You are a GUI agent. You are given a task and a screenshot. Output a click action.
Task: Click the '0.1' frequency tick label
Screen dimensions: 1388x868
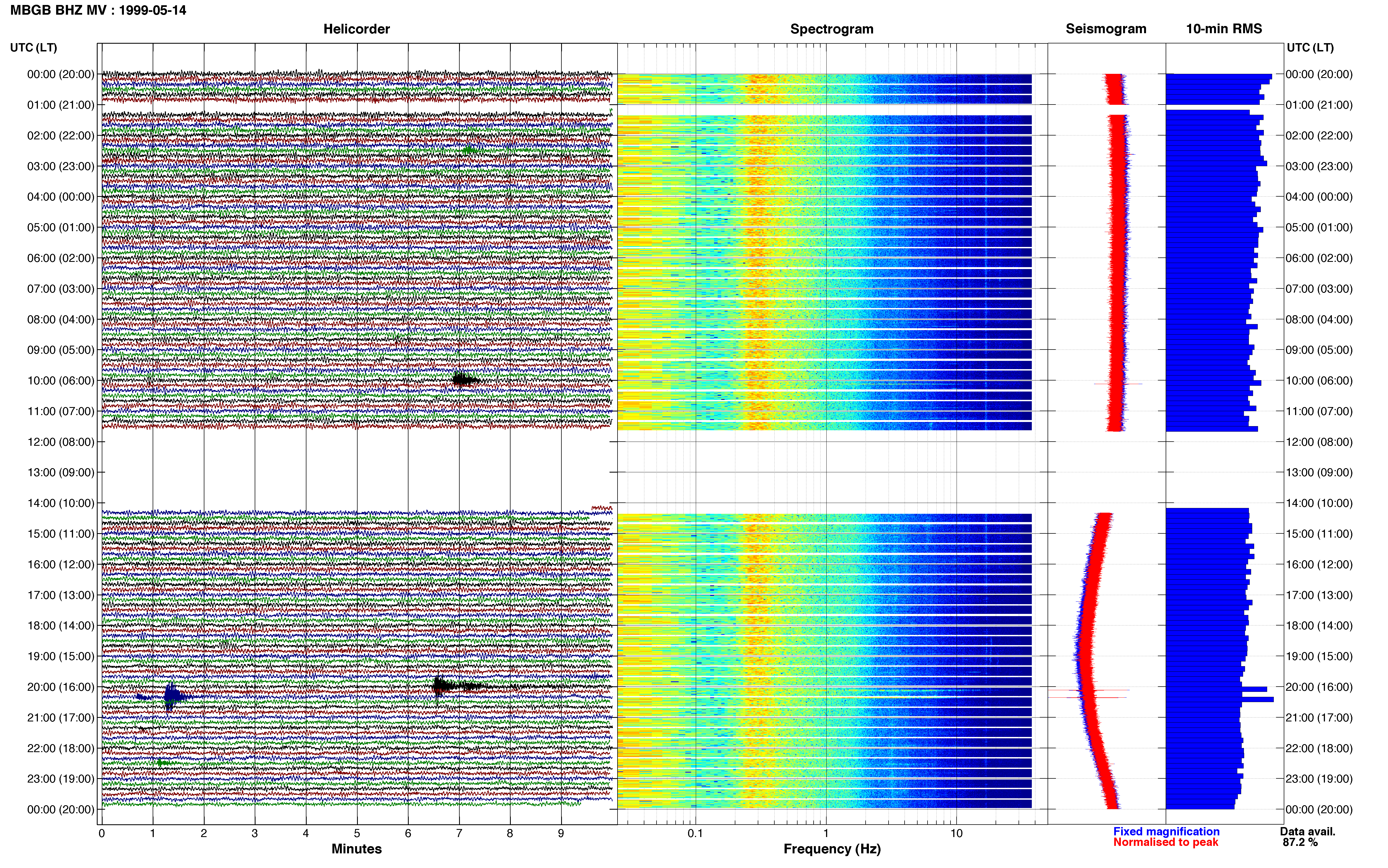(695, 833)
